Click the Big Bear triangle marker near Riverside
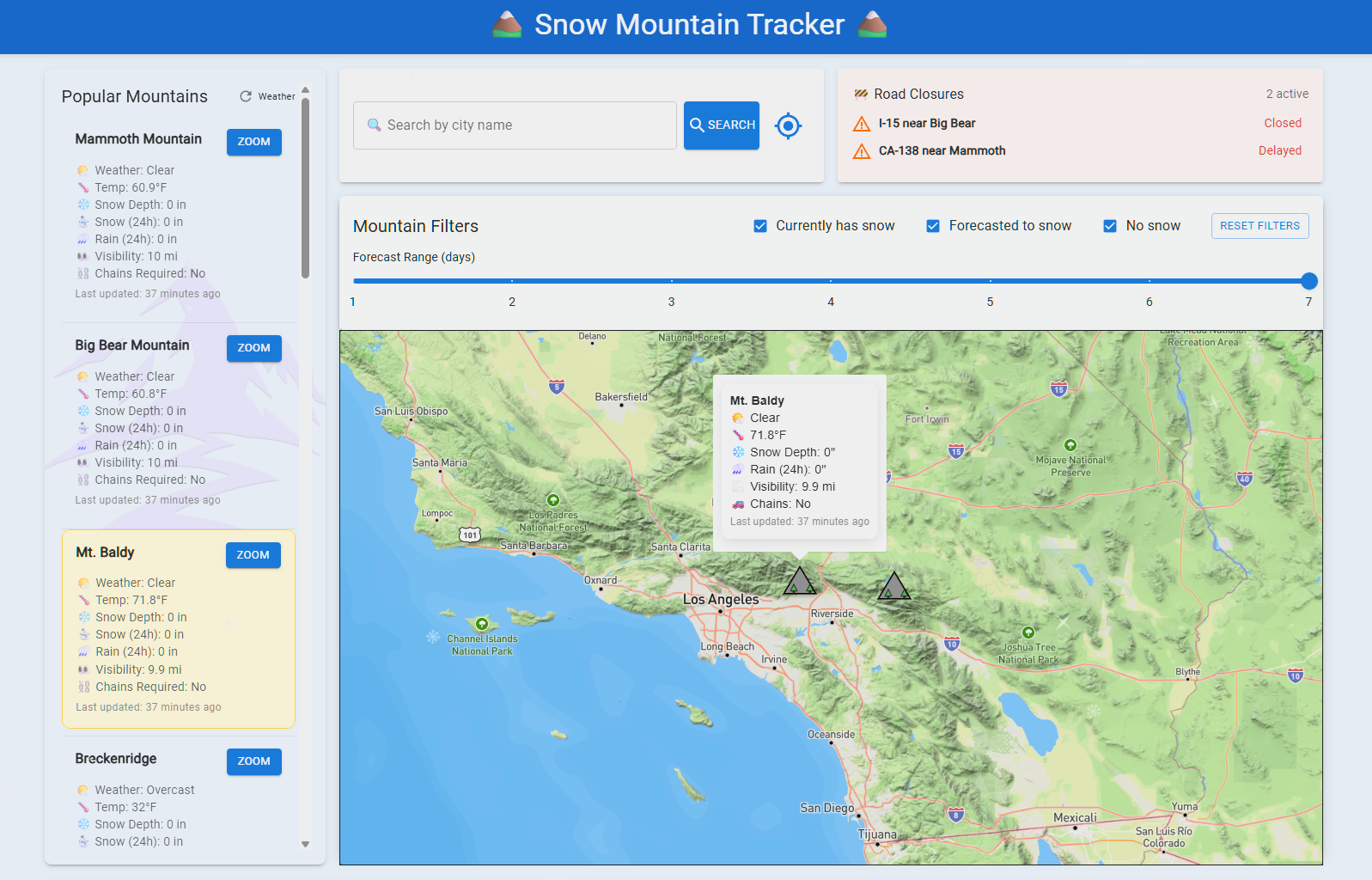Screen dimensions: 1372x880 893,586
